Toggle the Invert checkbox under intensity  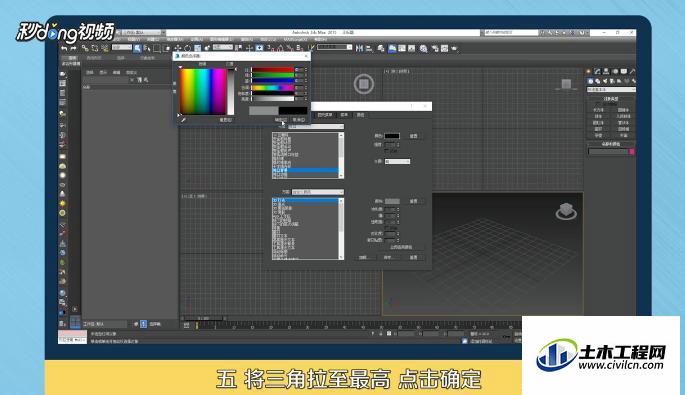click(x=387, y=151)
